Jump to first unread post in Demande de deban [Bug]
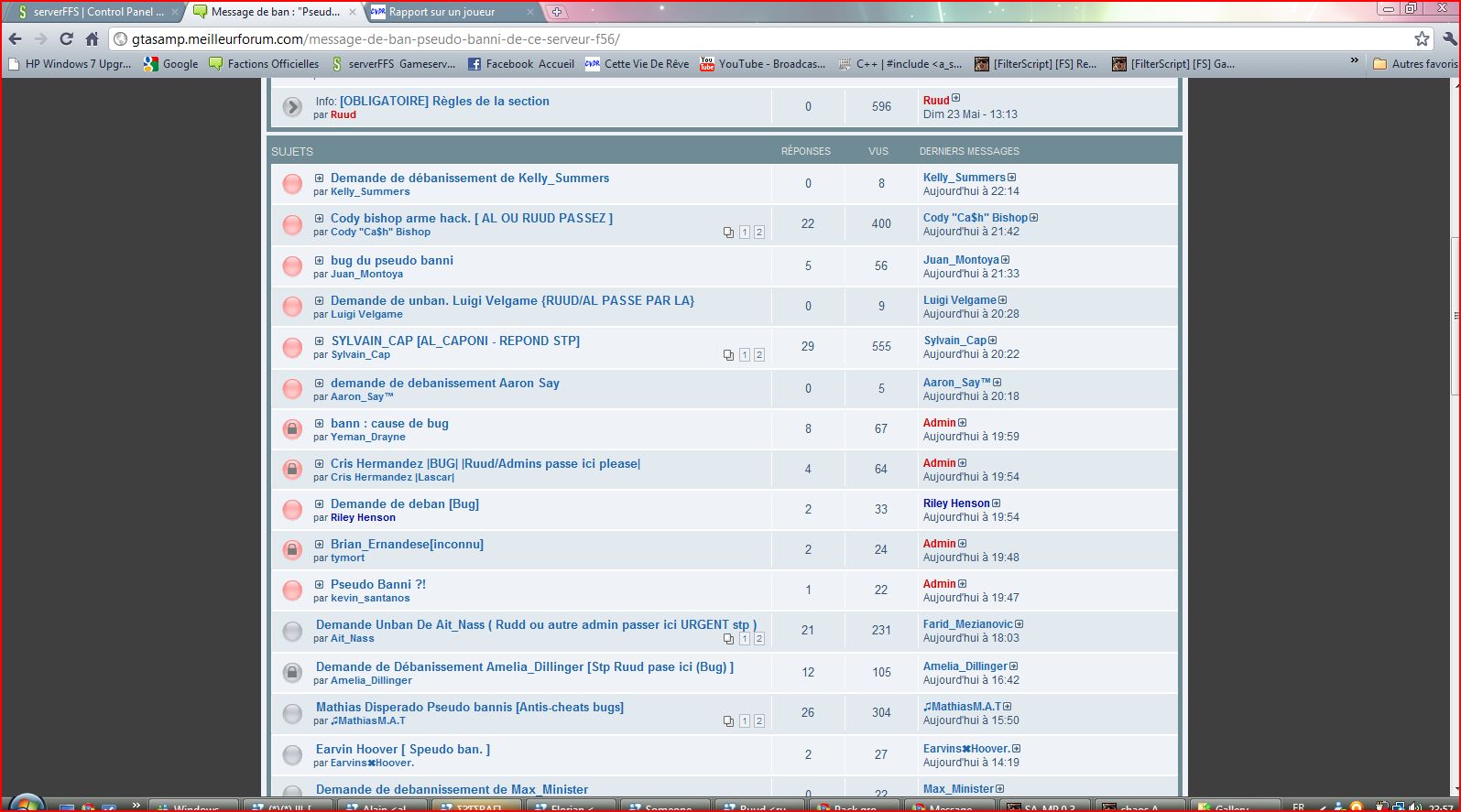The width and height of the screenshot is (1461, 812). [x=319, y=504]
